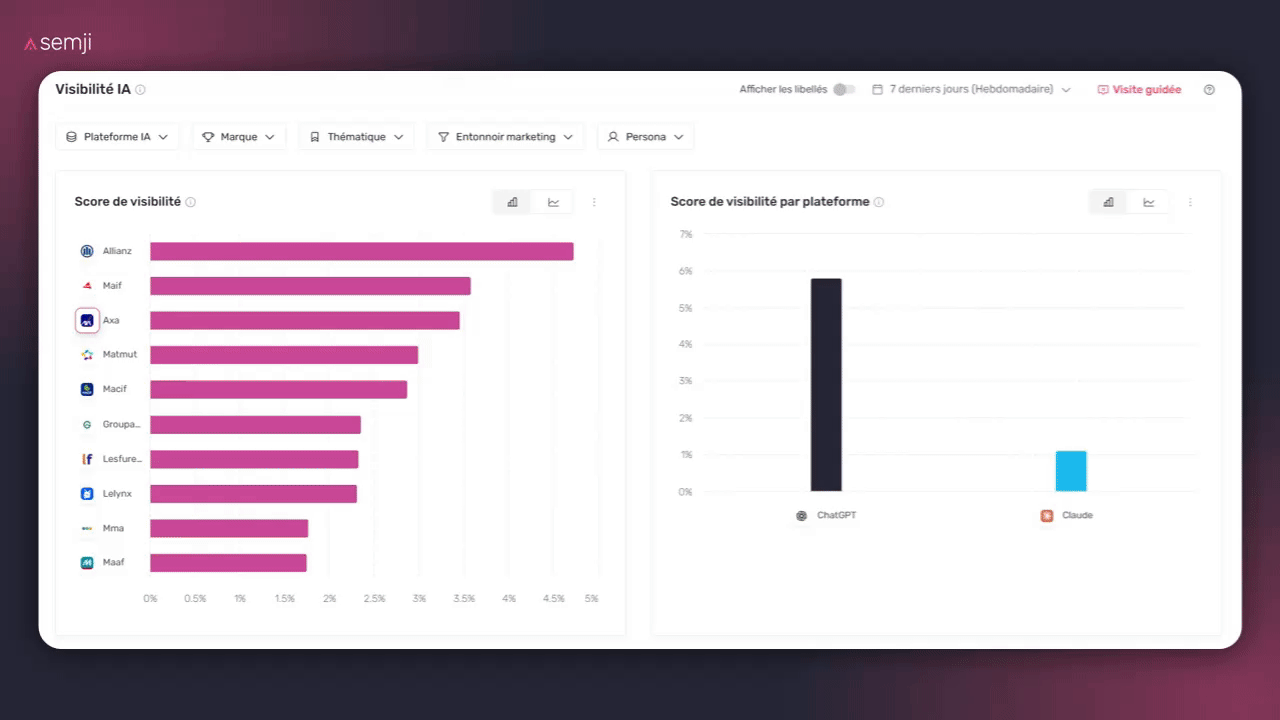Click the Maif brand logo
1280x720 pixels.
tap(87, 286)
